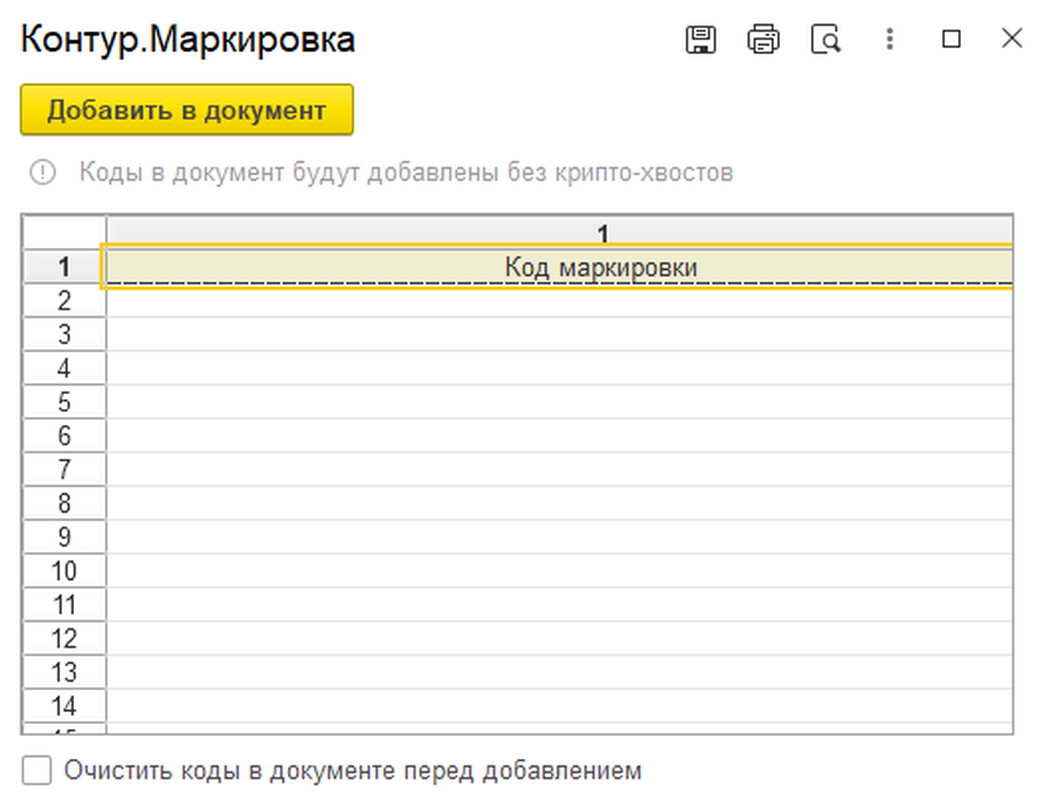Select row header number 5
The width and height of the screenshot is (1048, 807).
[x=64, y=402]
